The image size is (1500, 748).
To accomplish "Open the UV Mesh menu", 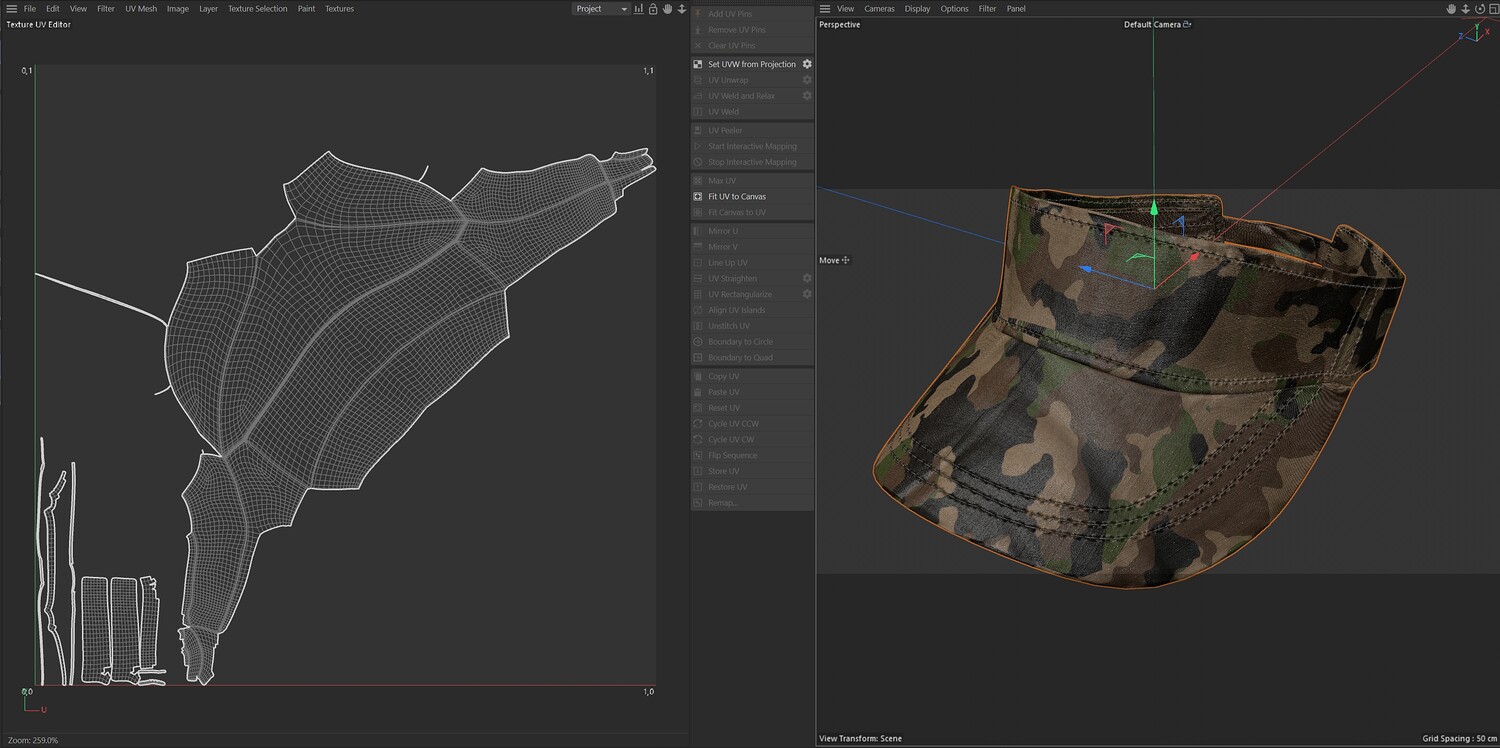I will [x=141, y=9].
